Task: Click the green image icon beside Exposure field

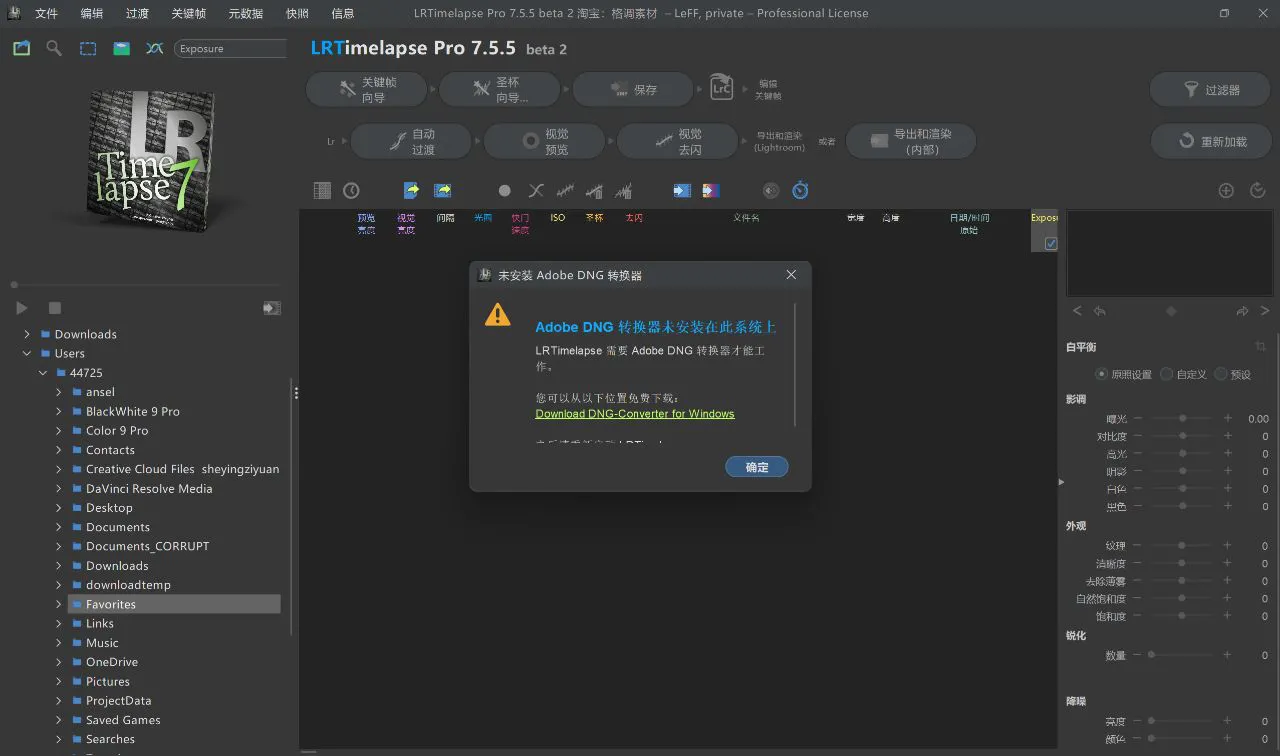Action: 121,48
